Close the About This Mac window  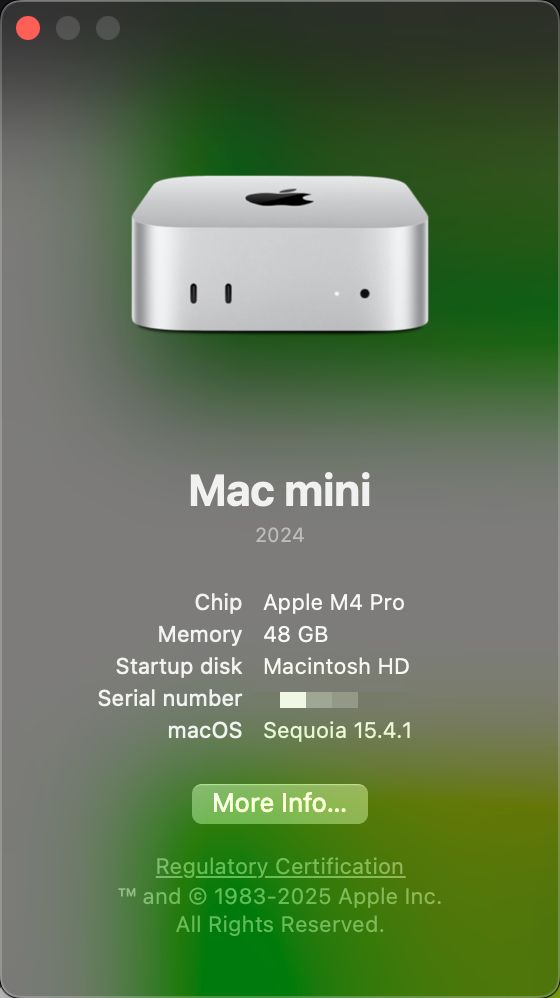[x=28, y=28]
